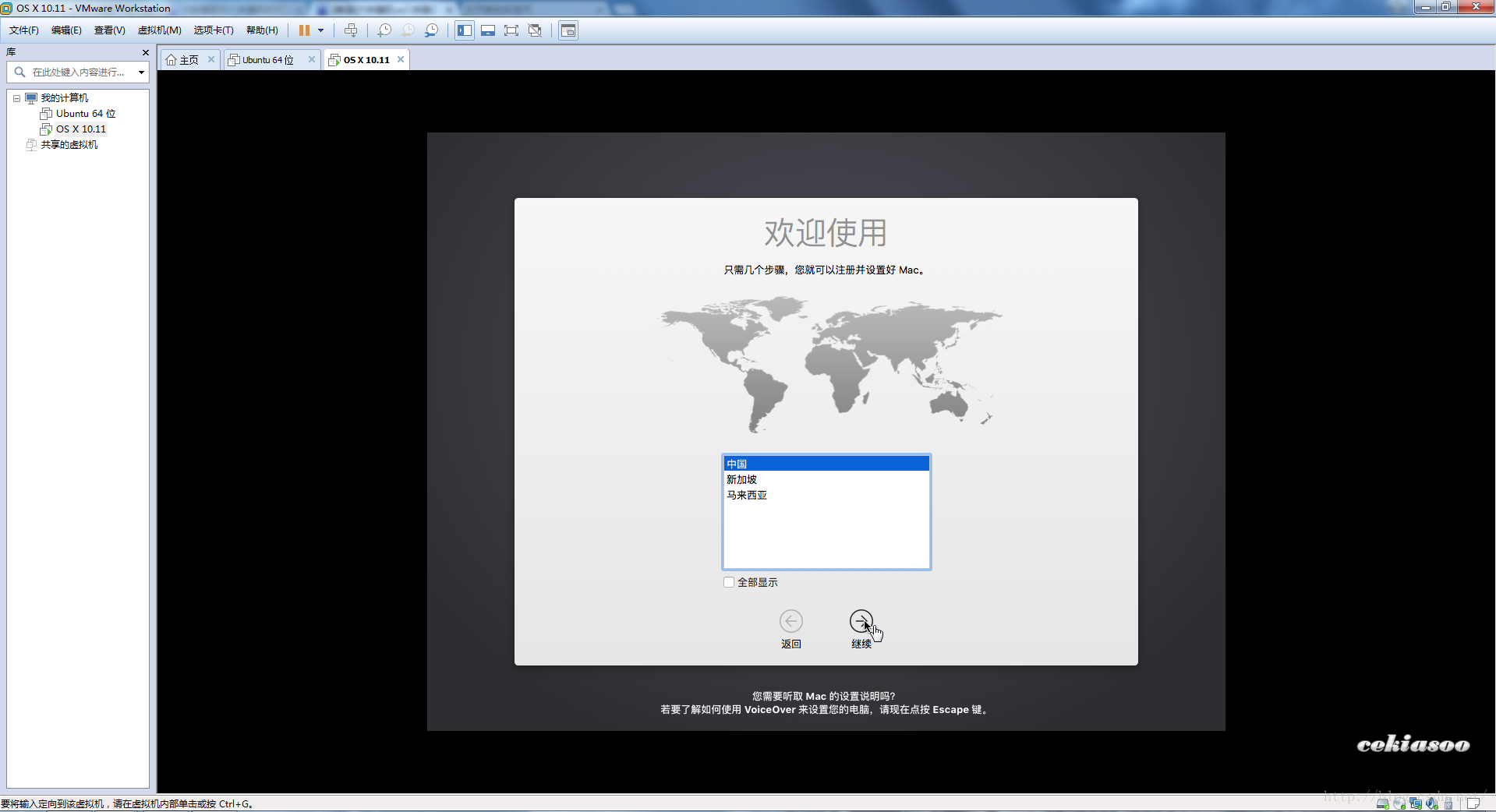Open the power options dropdown arrow

[320, 30]
